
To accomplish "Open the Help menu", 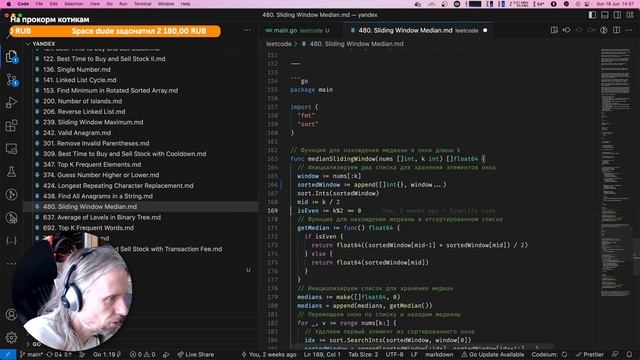I will pos(186,4).
